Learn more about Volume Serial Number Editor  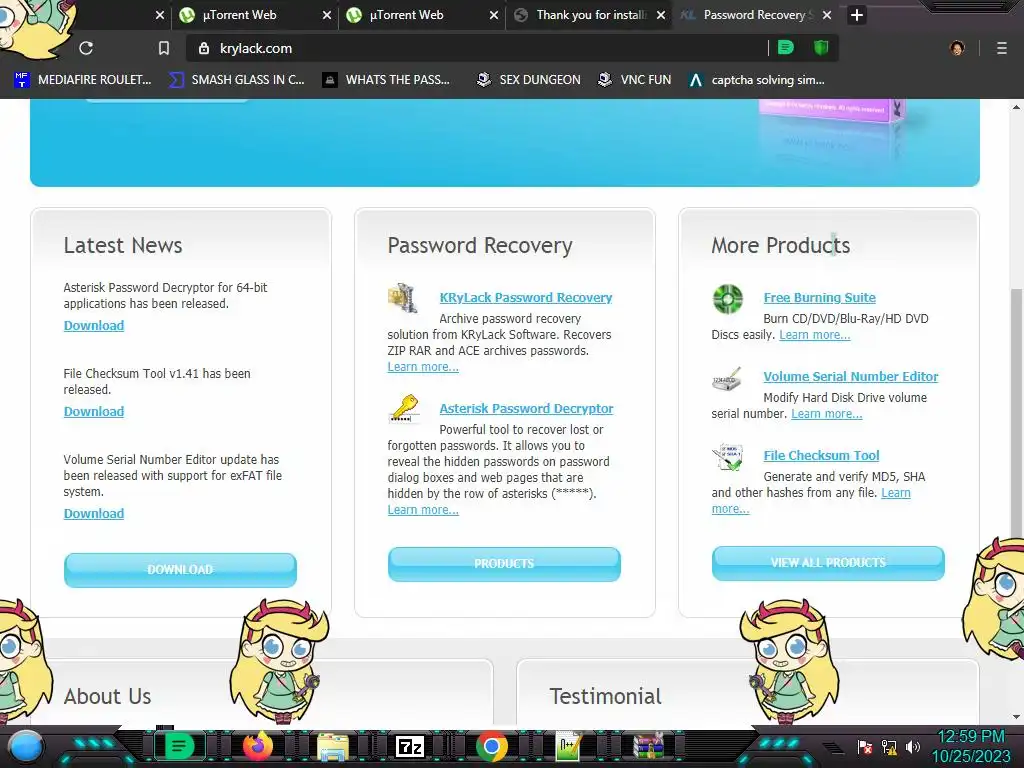click(x=827, y=414)
